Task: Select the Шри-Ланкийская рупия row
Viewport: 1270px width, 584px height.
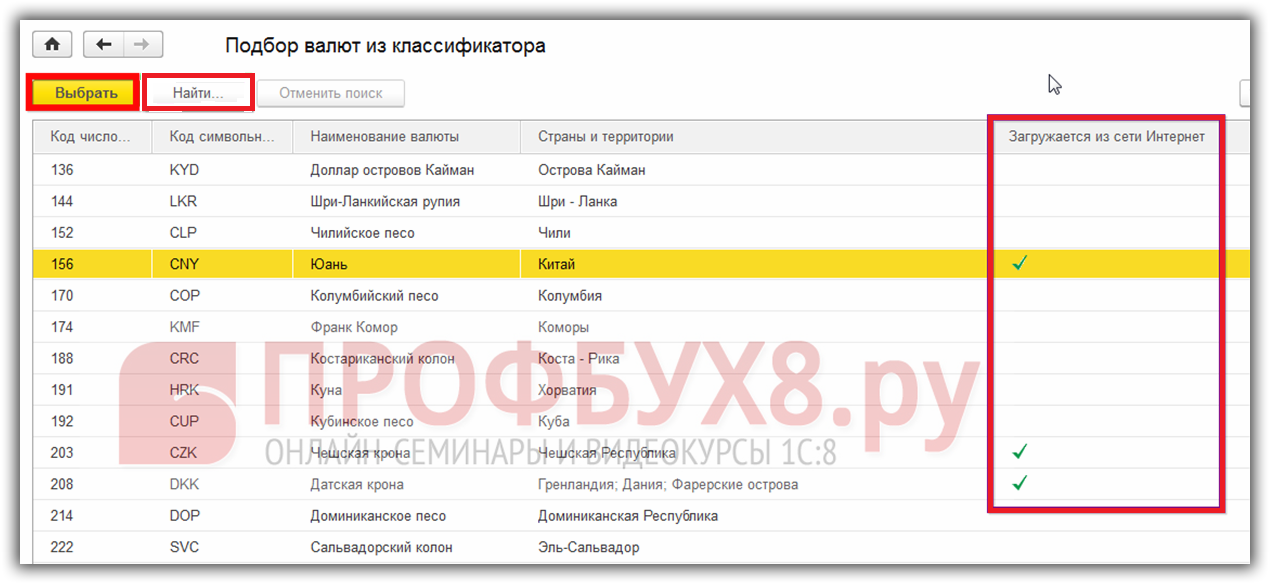Action: [x=385, y=201]
